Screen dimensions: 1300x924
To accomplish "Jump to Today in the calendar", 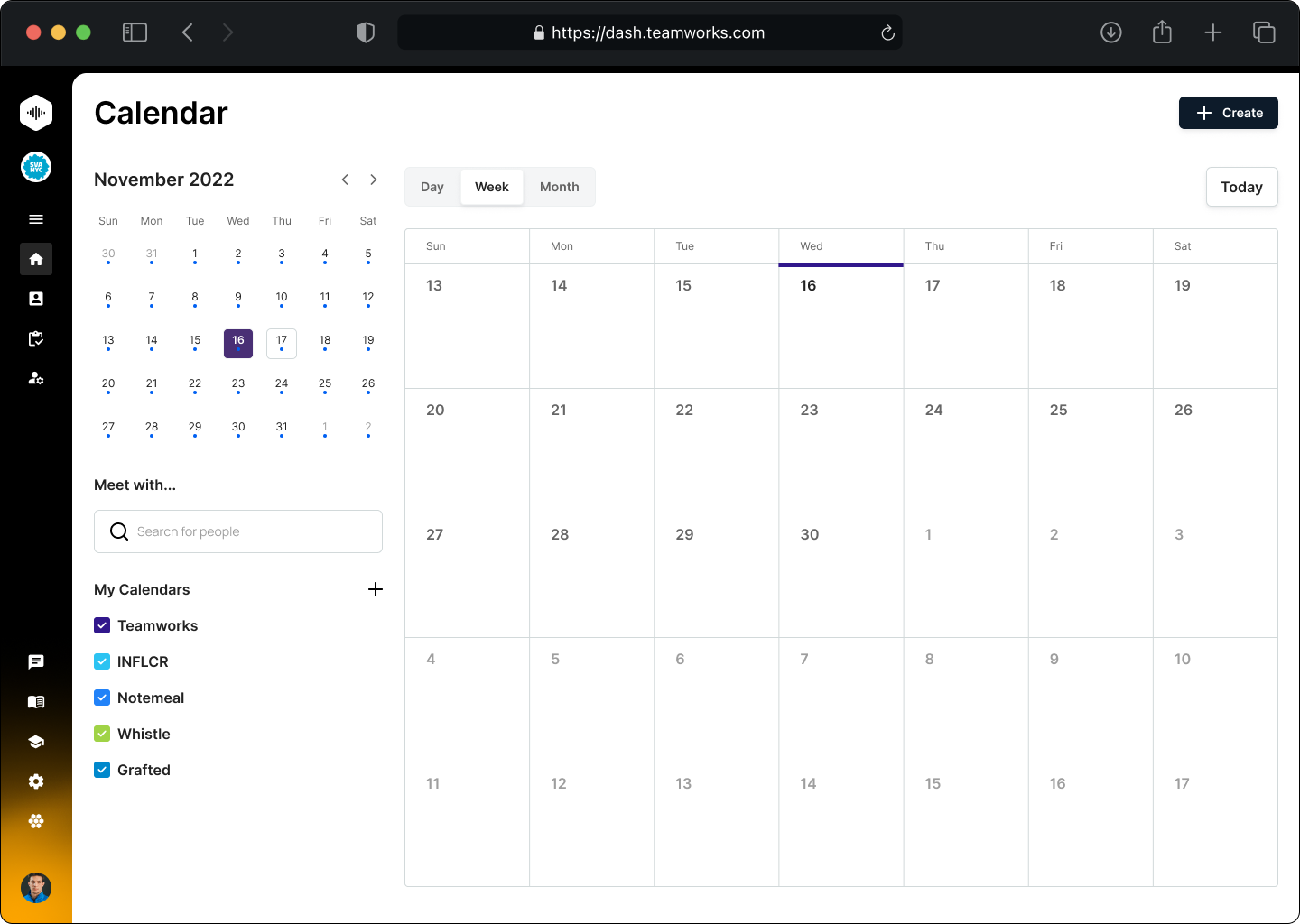I will tap(1241, 187).
